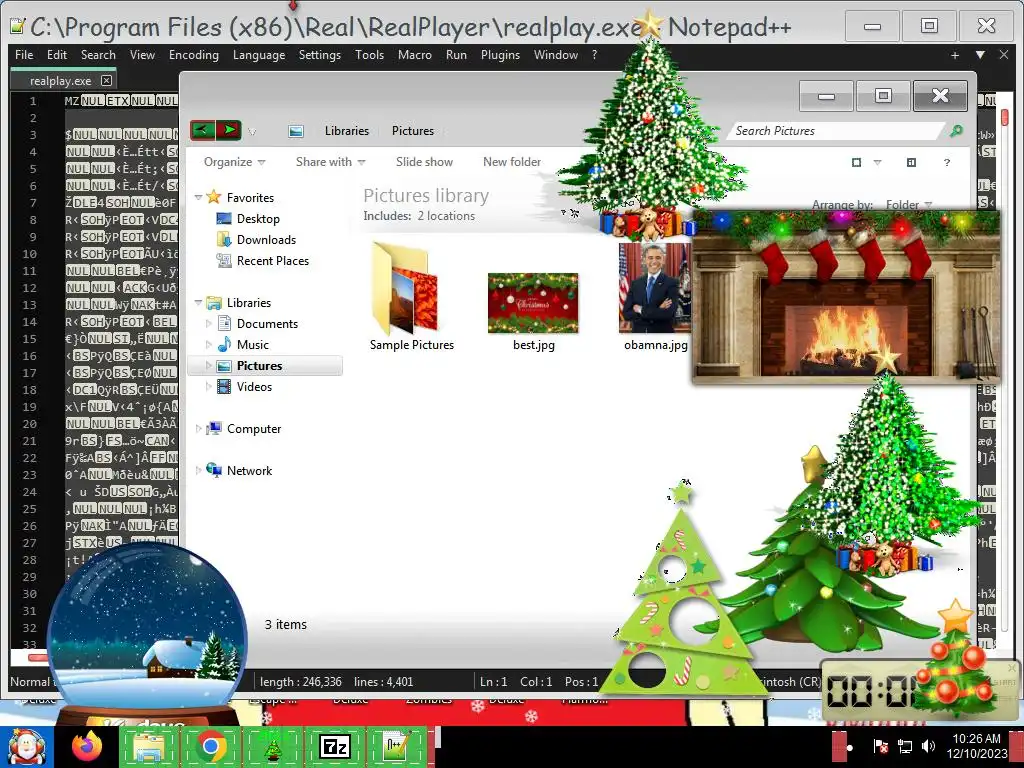This screenshot has width=1024, height=768.
Task: Click the Music library note icon
Action: (224, 344)
